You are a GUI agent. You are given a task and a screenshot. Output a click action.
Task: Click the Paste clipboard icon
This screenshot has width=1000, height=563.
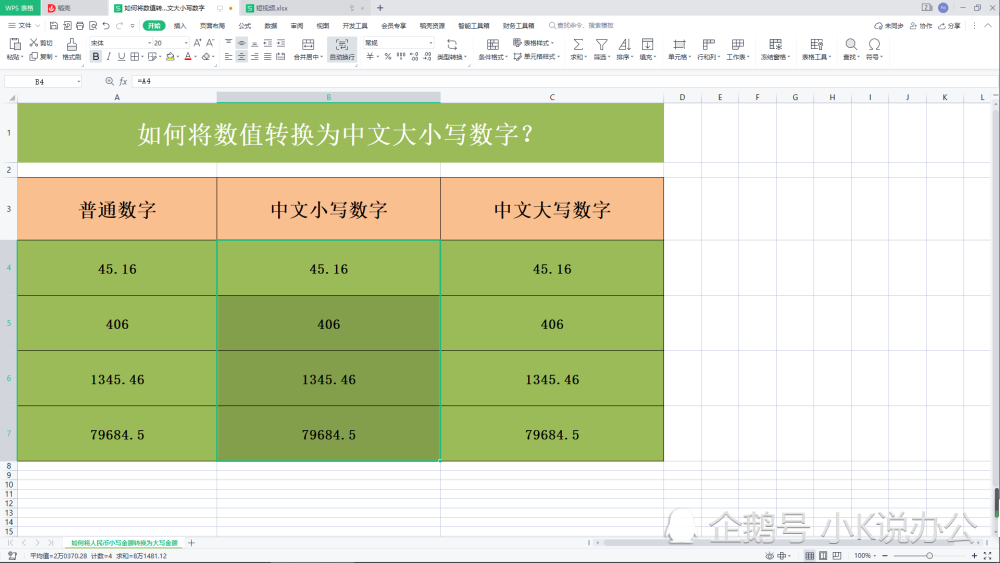15,44
